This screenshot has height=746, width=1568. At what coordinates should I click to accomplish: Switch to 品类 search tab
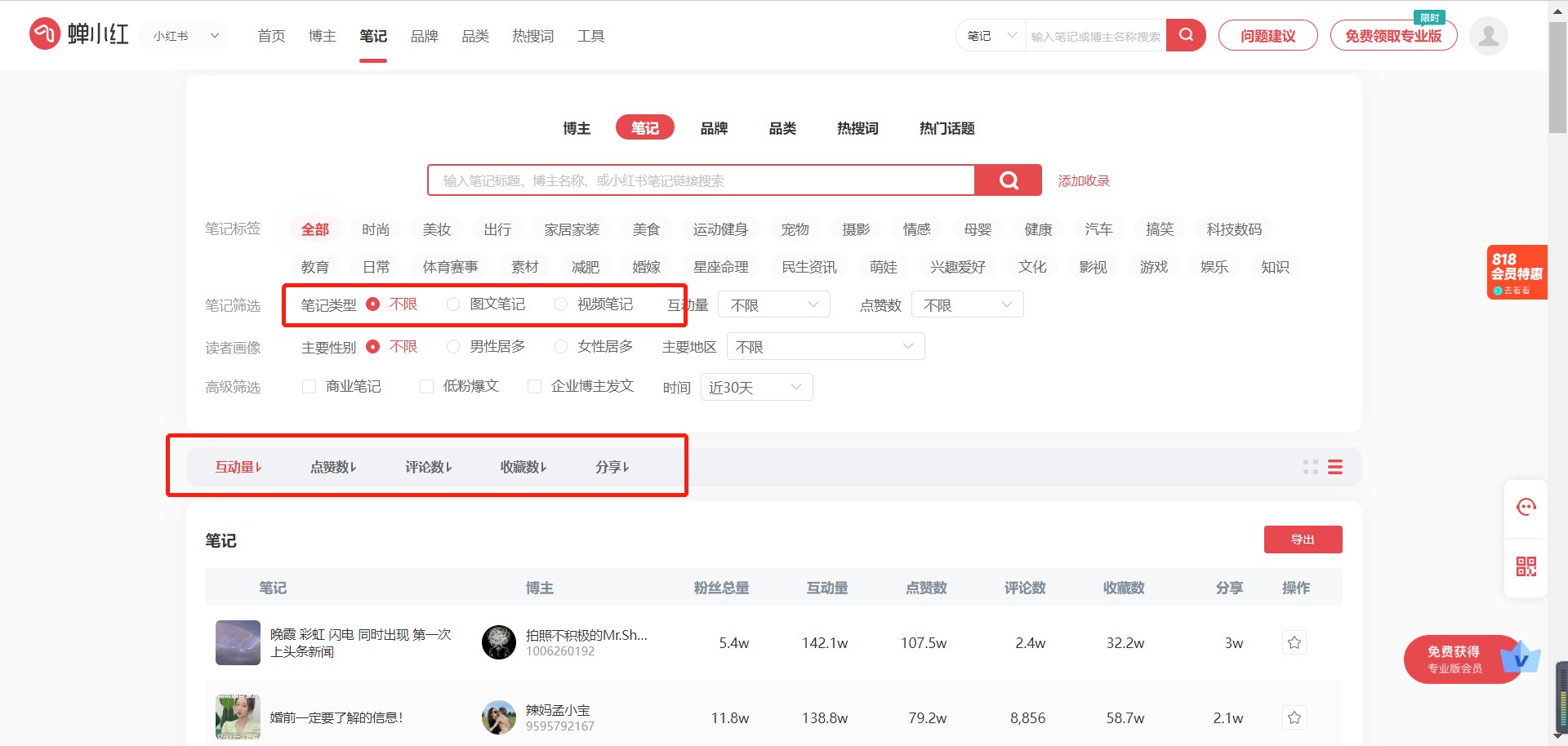pos(782,128)
